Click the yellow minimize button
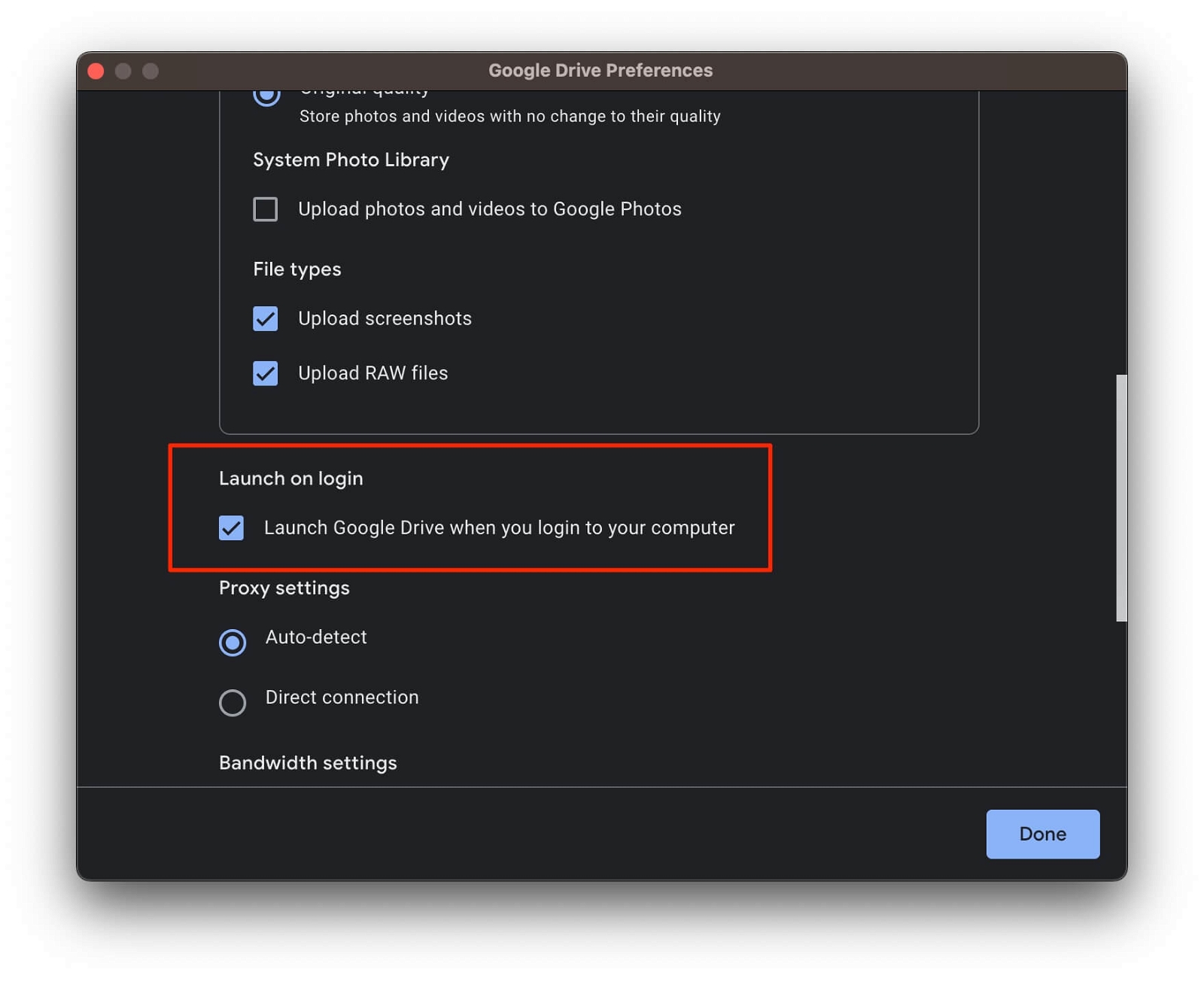The image size is (1204, 982). pos(123,70)
